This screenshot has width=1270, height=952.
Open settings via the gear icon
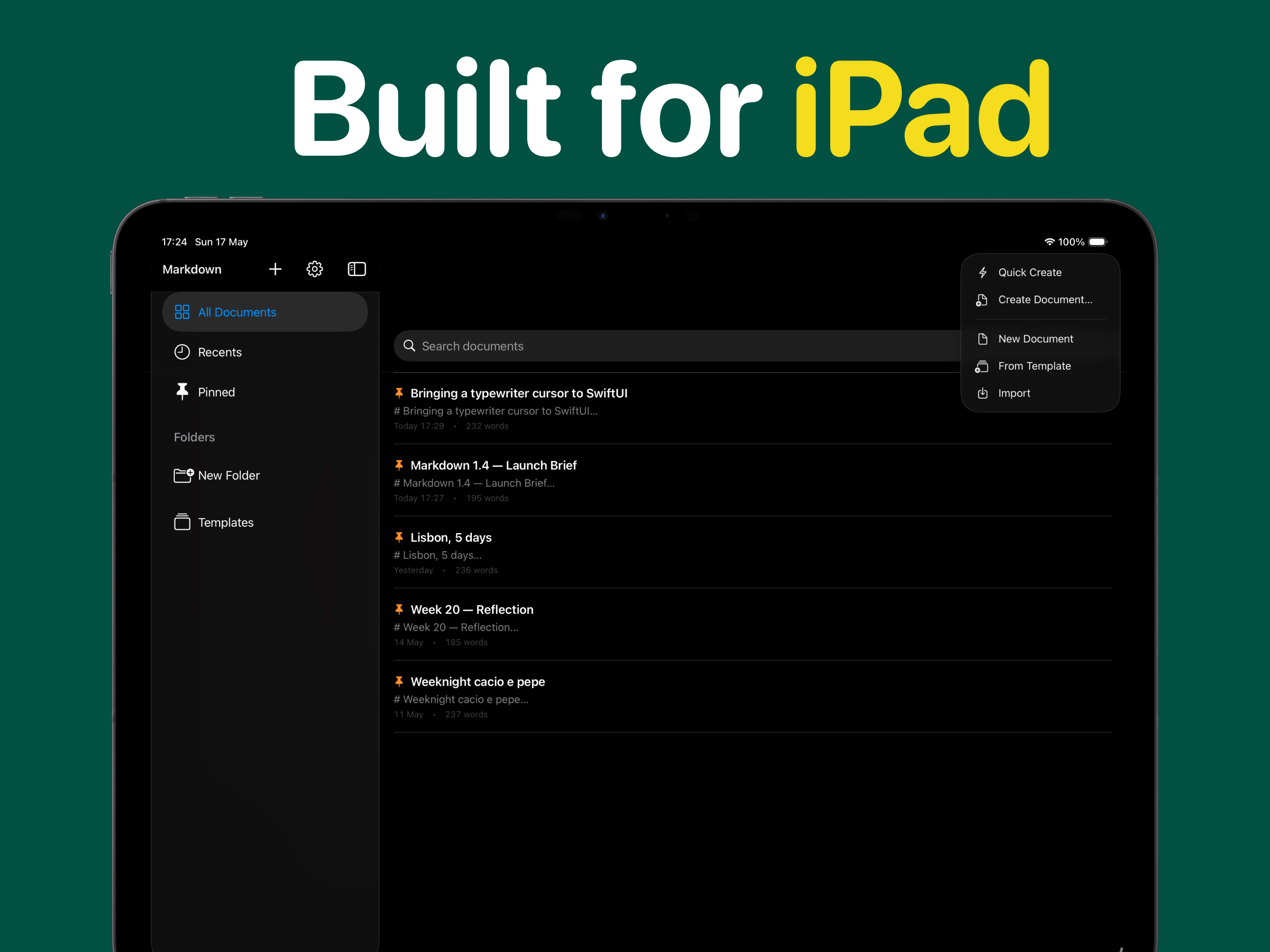[315, 269]
